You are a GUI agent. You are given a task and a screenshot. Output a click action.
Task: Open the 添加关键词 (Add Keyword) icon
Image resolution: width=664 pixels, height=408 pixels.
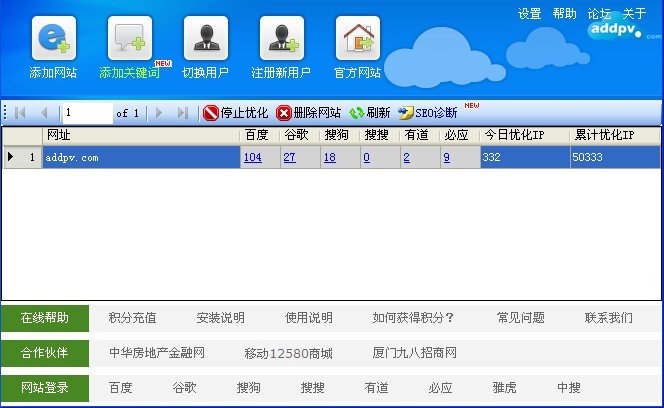(x=130, y=38)
